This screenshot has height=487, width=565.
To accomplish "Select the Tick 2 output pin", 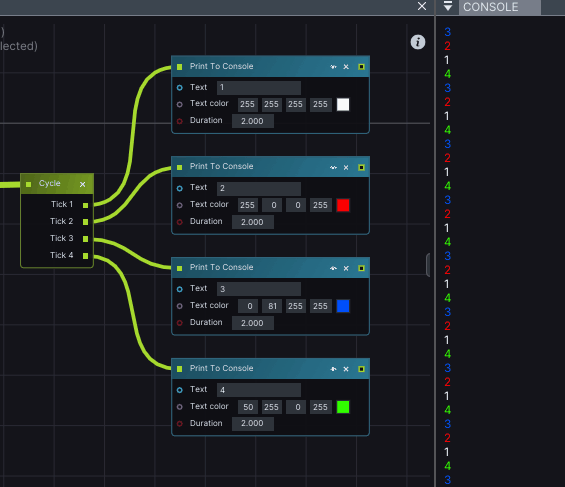I will tap(85, 222).
